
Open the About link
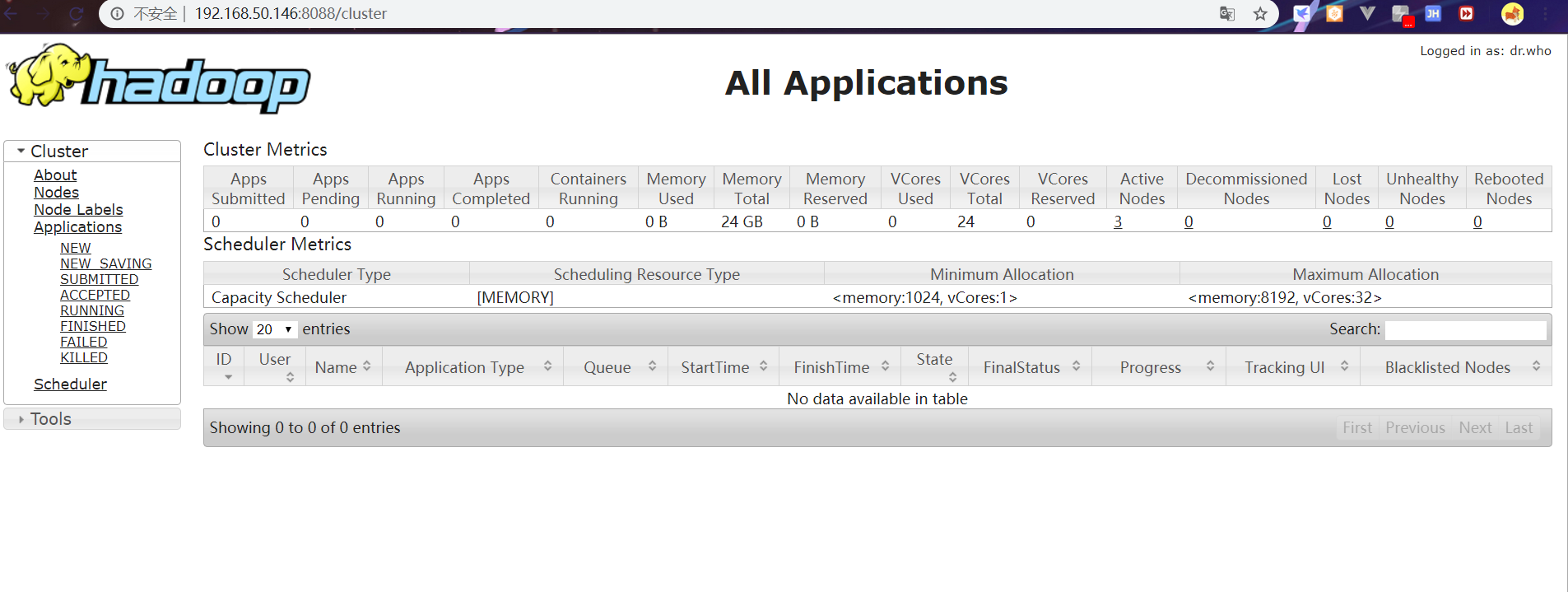tap(55, 175)
